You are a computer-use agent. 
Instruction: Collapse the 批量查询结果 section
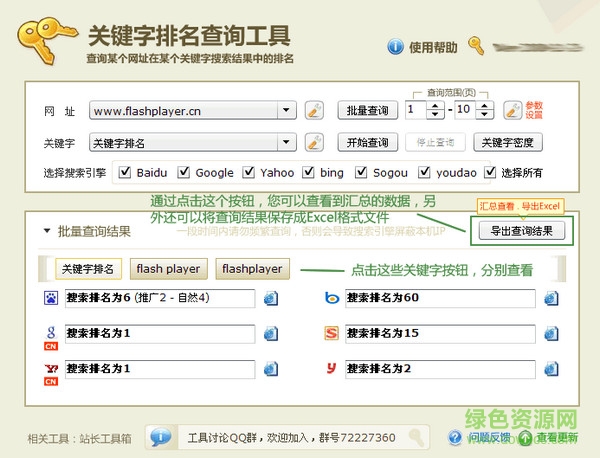click(x=47, y=231)
